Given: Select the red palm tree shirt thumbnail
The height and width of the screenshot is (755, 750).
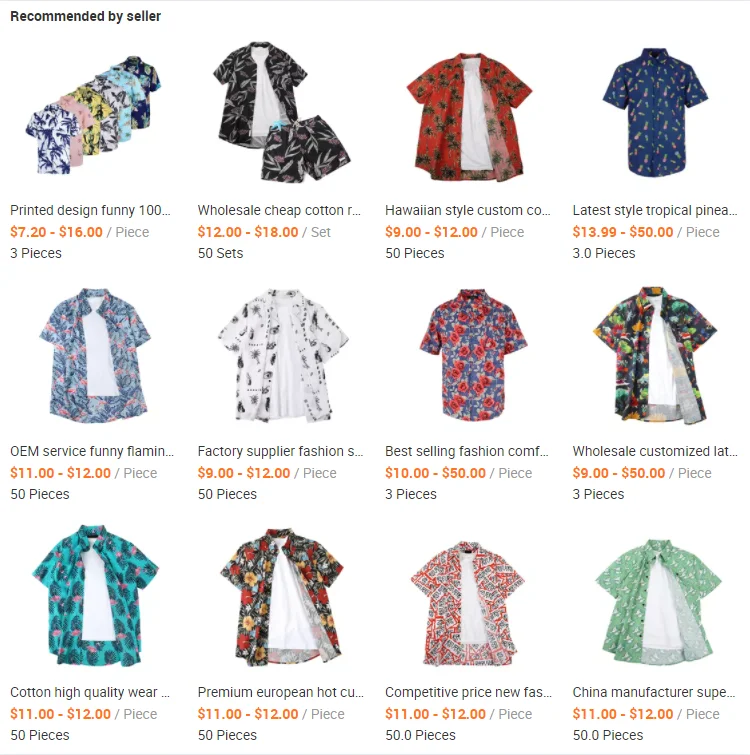Looking at the screenshot, I should point(469,117).
